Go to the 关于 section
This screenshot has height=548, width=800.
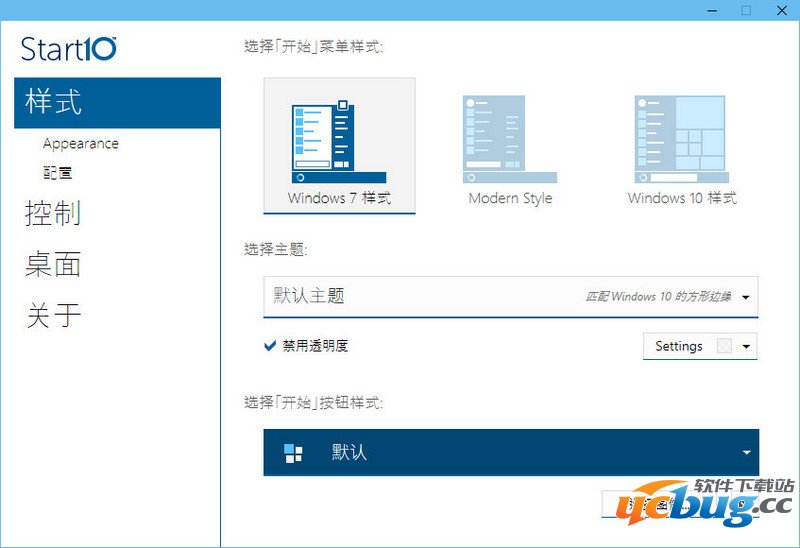click(x=53, y=316)
